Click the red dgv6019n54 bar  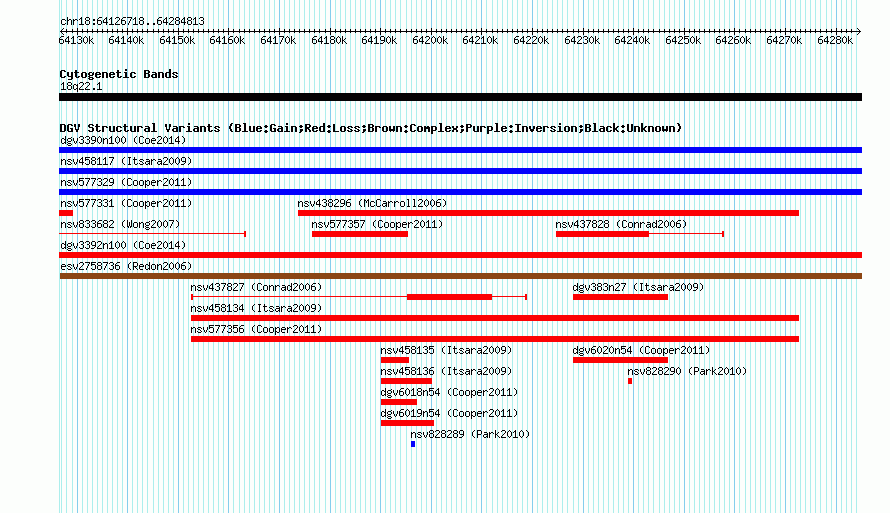[x=408, y=423]
